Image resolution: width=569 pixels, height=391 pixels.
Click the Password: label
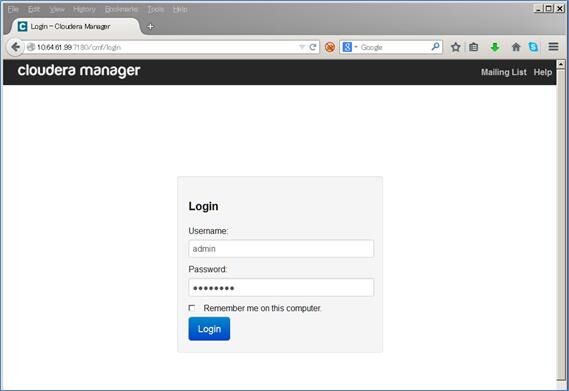207,269
